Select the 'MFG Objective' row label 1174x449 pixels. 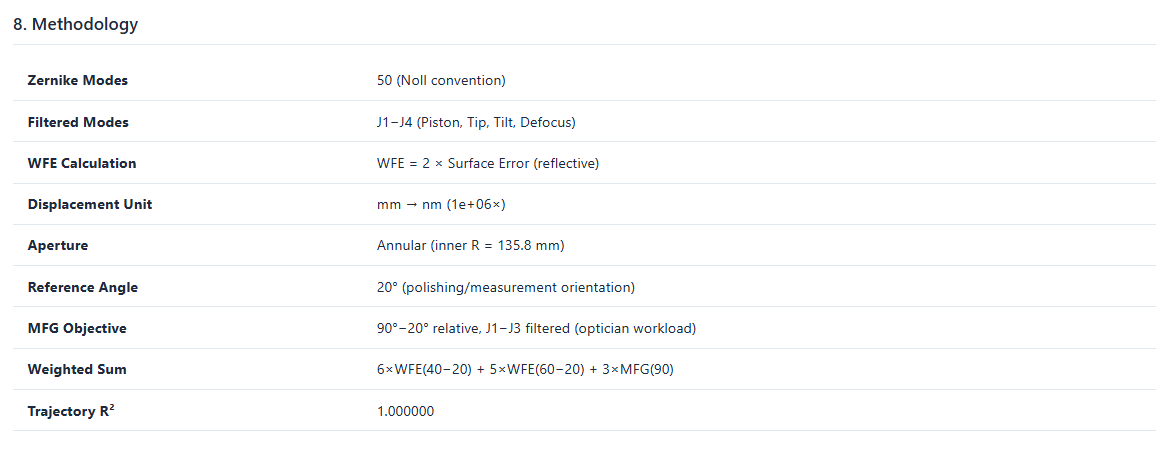(77, 328)
